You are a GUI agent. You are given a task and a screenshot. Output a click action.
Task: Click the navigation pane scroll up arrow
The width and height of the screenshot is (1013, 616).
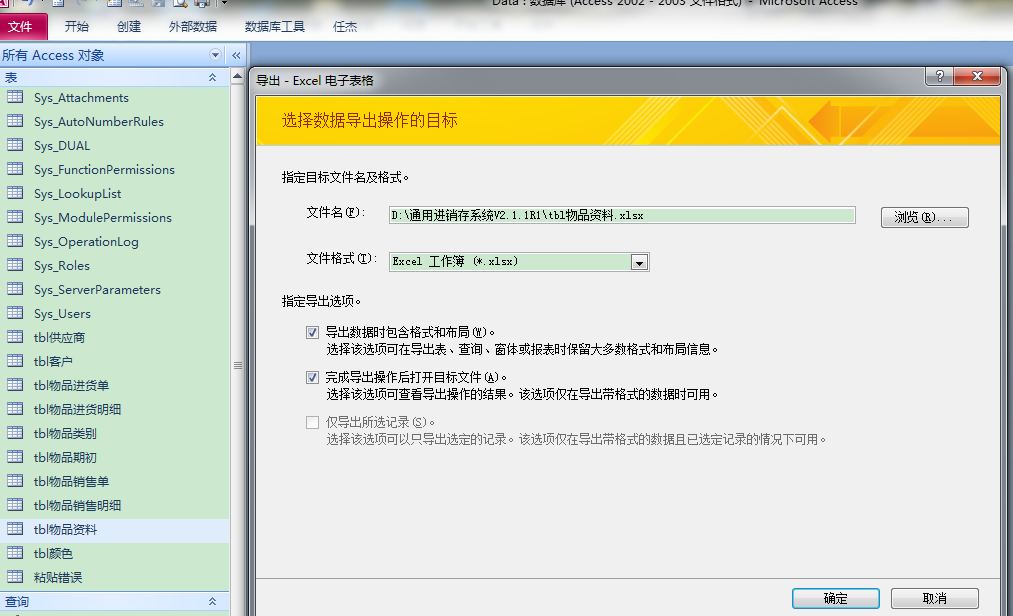[x=238, y=77]
